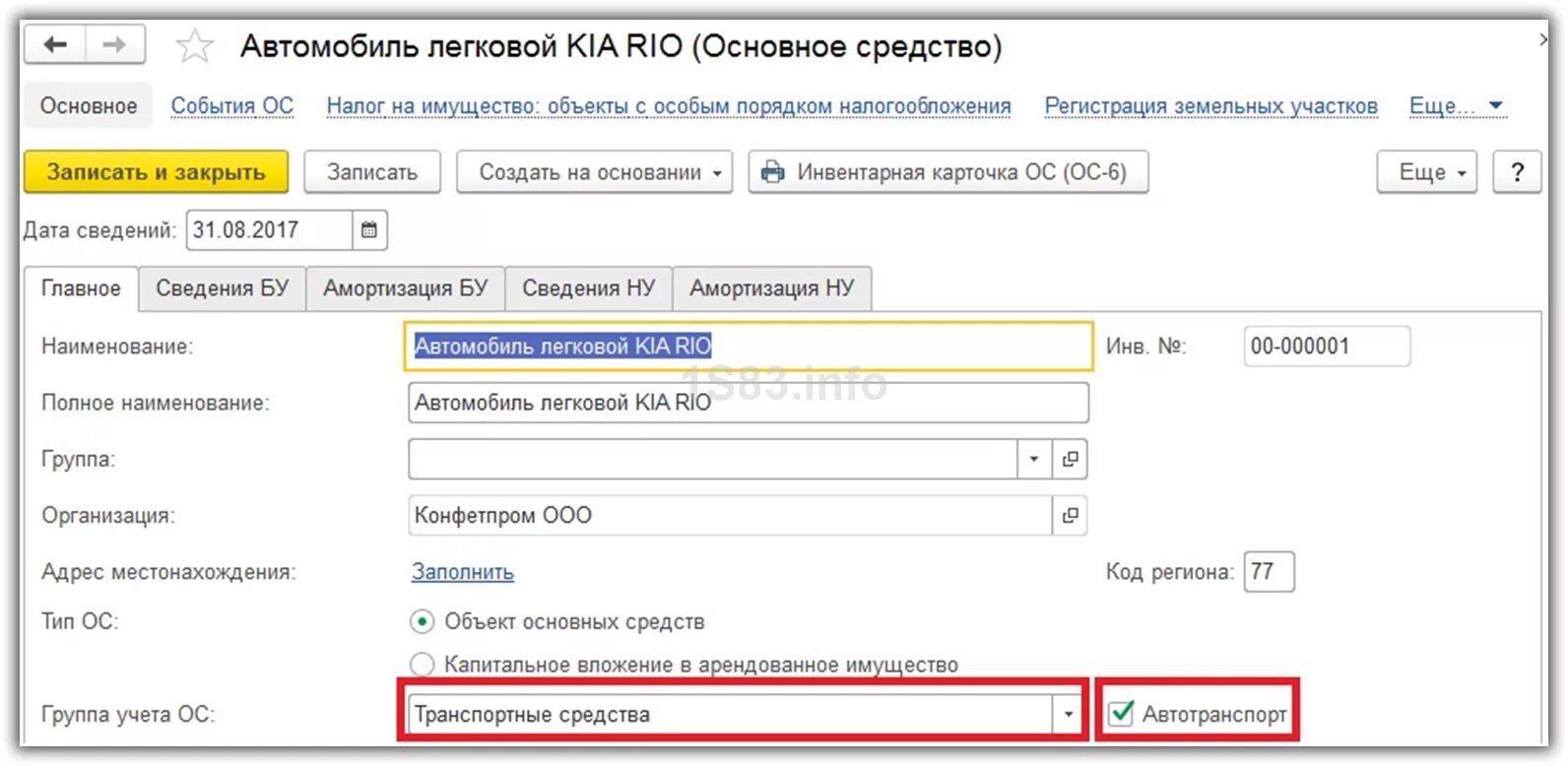Open Налог на имущество special taxation link
Screen dimensions: 1568x766
pos(669,105)
